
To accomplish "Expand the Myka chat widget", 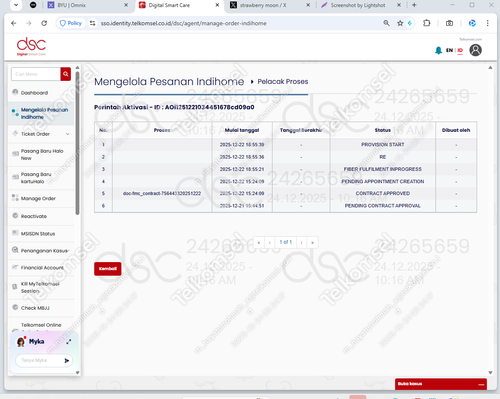I will tap(69, 342).
